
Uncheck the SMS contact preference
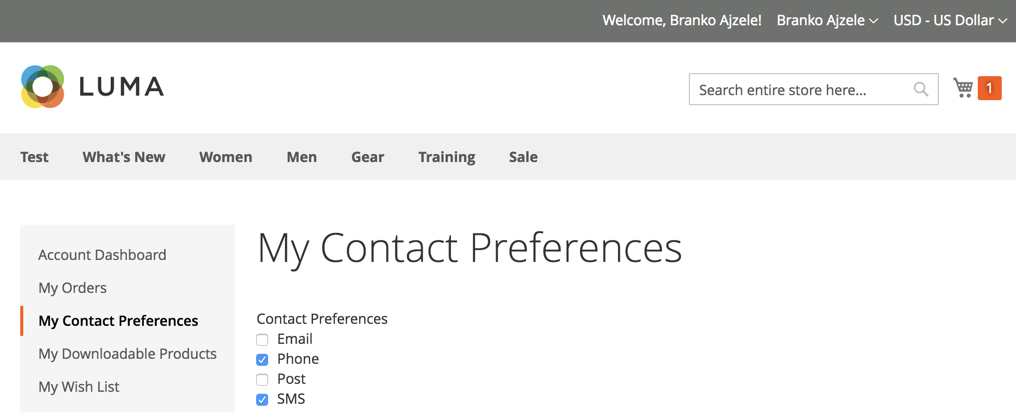pyautogui.click(x=262, y=400)
